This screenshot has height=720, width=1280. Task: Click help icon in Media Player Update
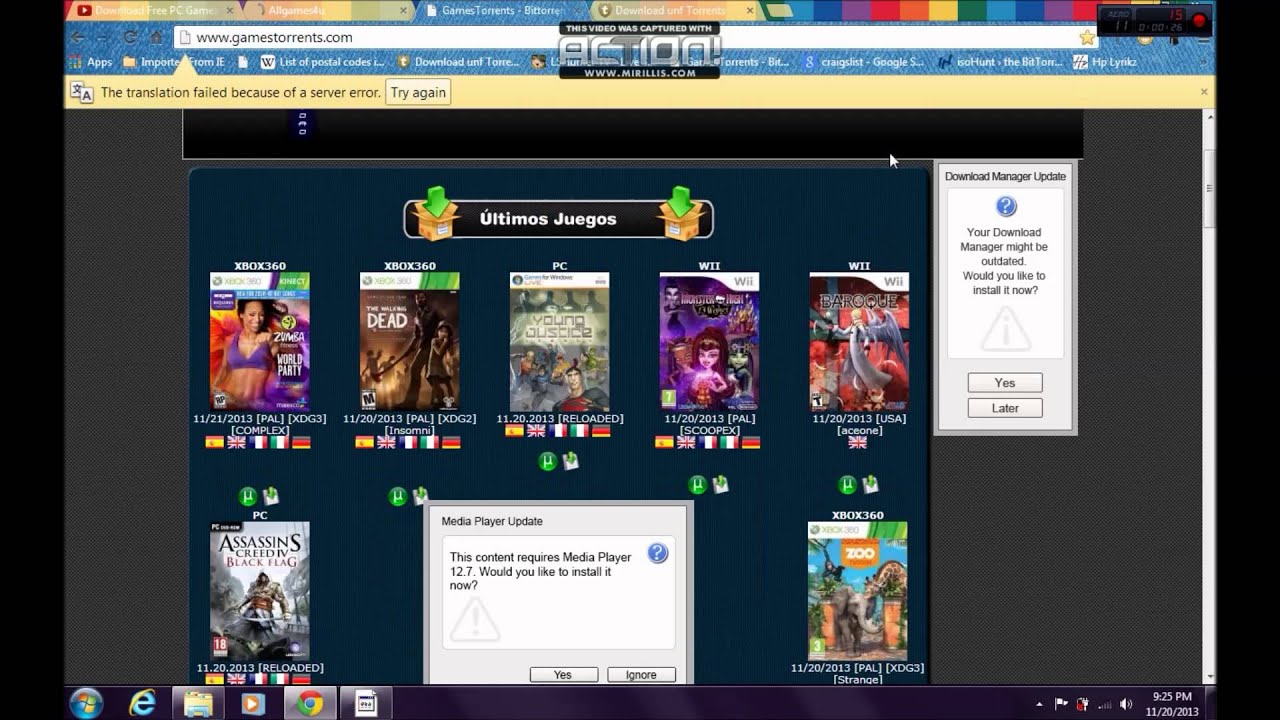657,553
